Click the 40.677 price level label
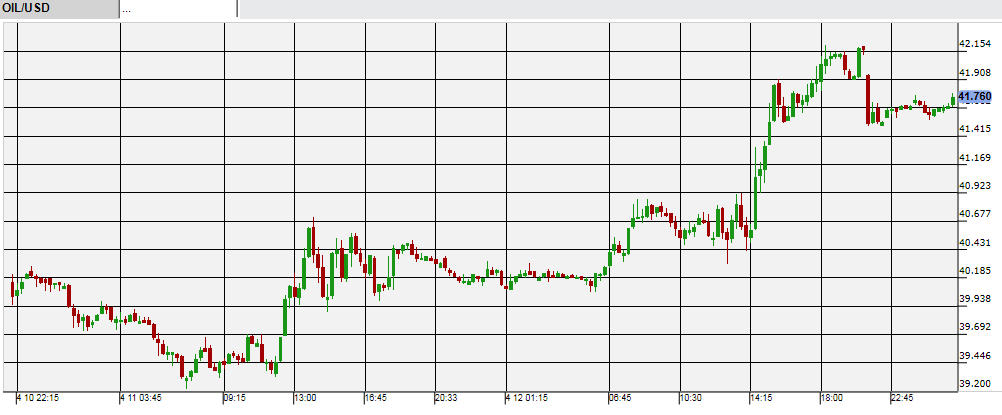Image resolution: width=1002 pixels, height=415 pixels. tap(975, 214)
